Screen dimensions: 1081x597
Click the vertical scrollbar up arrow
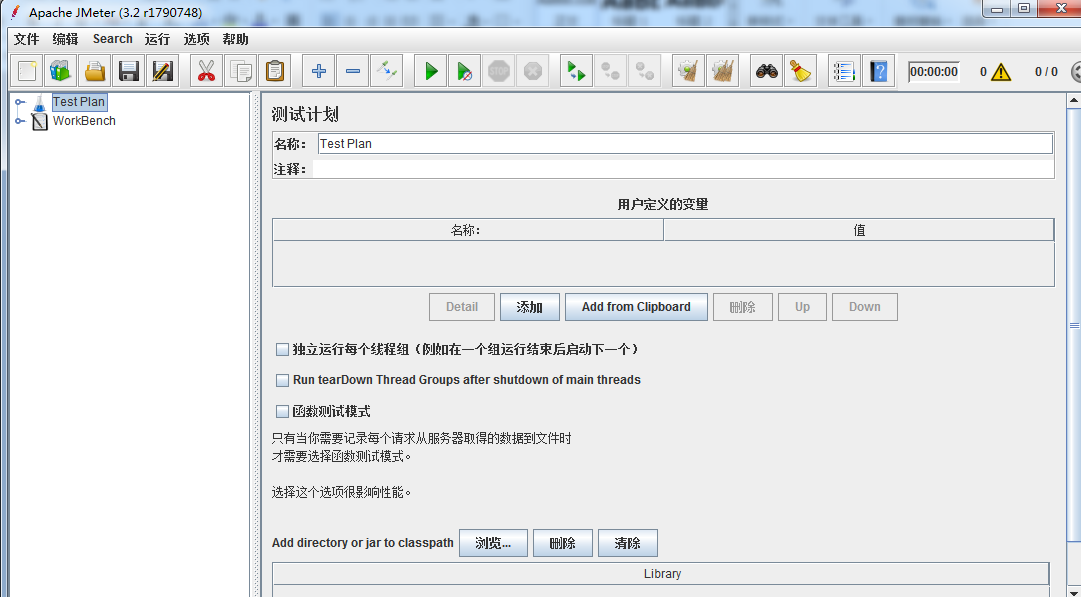pos(1074,101)
